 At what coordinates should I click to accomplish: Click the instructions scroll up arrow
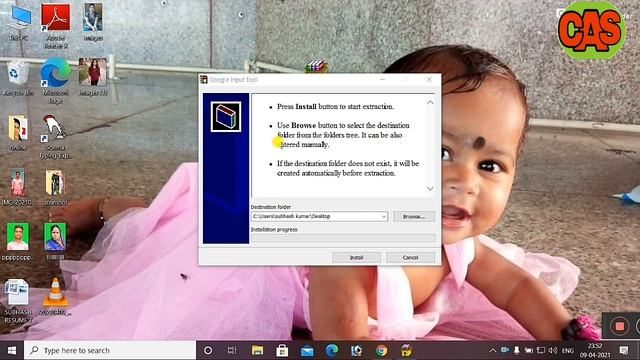pos(430,102)
